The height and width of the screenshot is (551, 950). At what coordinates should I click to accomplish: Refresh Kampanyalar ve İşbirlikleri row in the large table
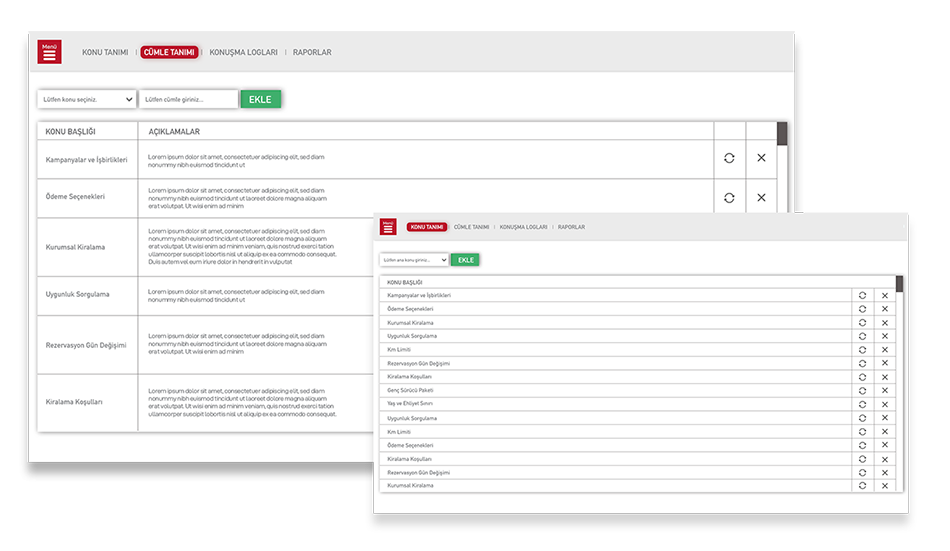click(x=729, y=159)
